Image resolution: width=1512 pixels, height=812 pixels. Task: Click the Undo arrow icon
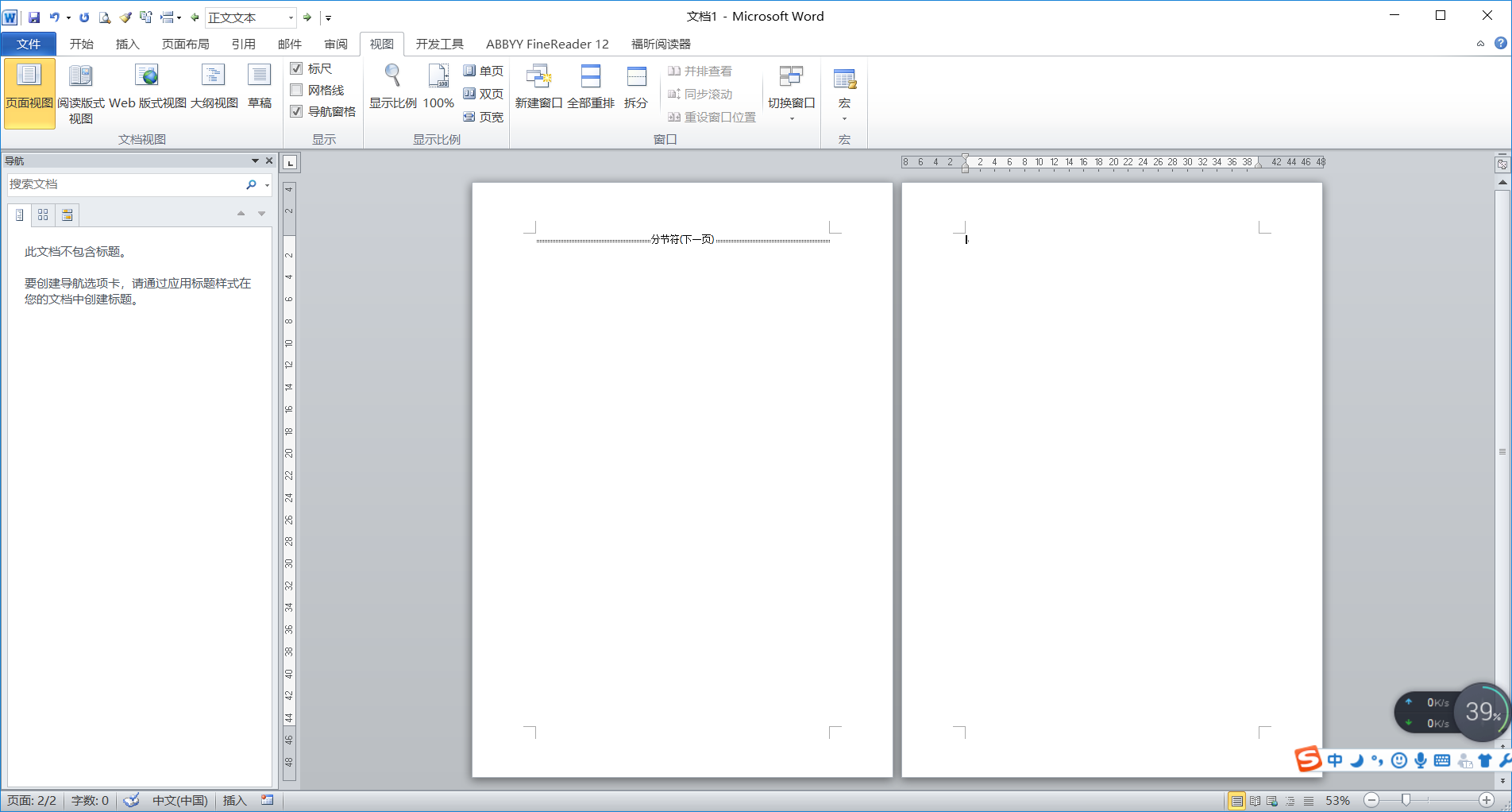(x=54, y=17)
